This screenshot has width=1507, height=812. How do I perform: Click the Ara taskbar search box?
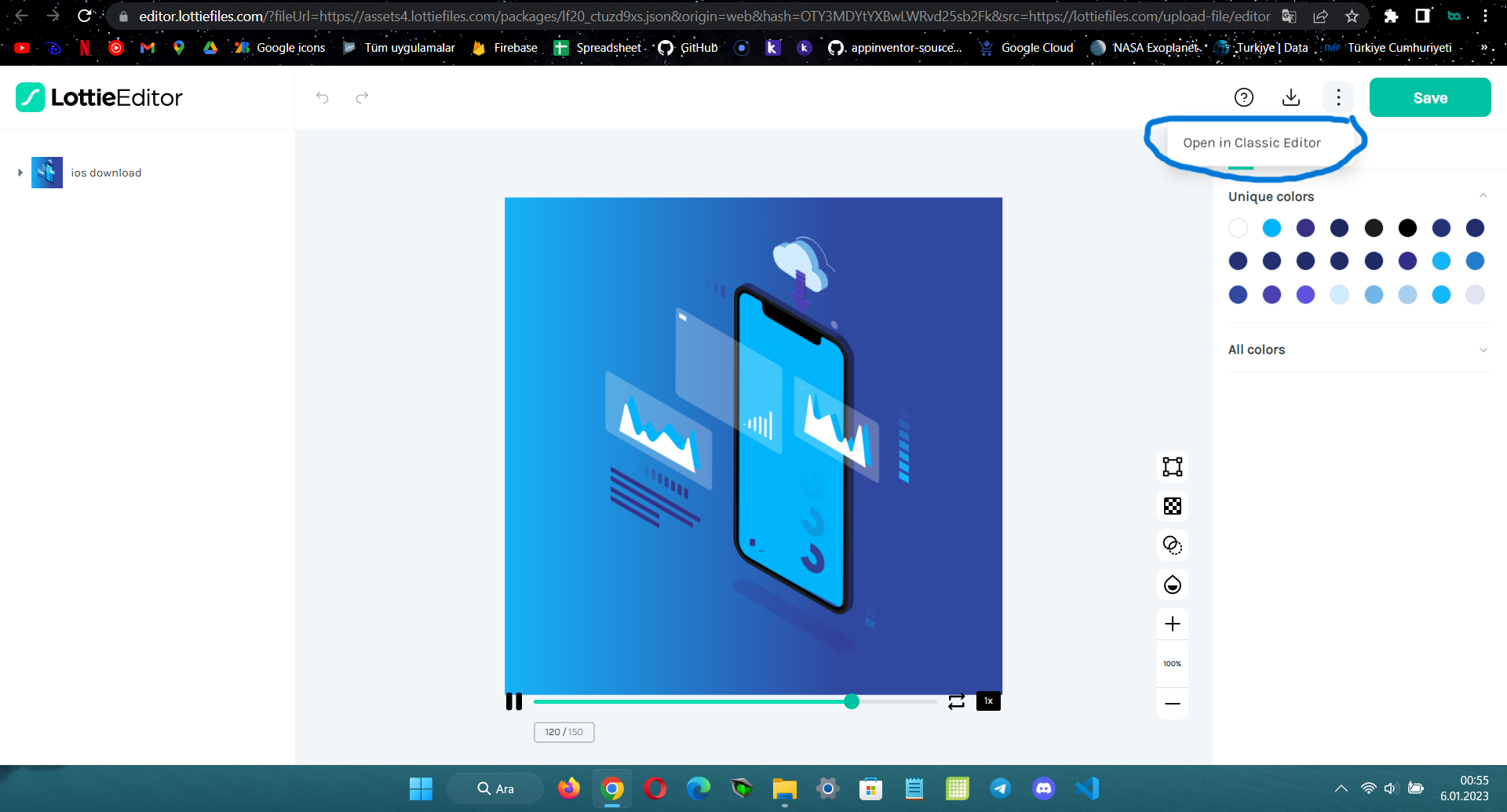point(495,788)
